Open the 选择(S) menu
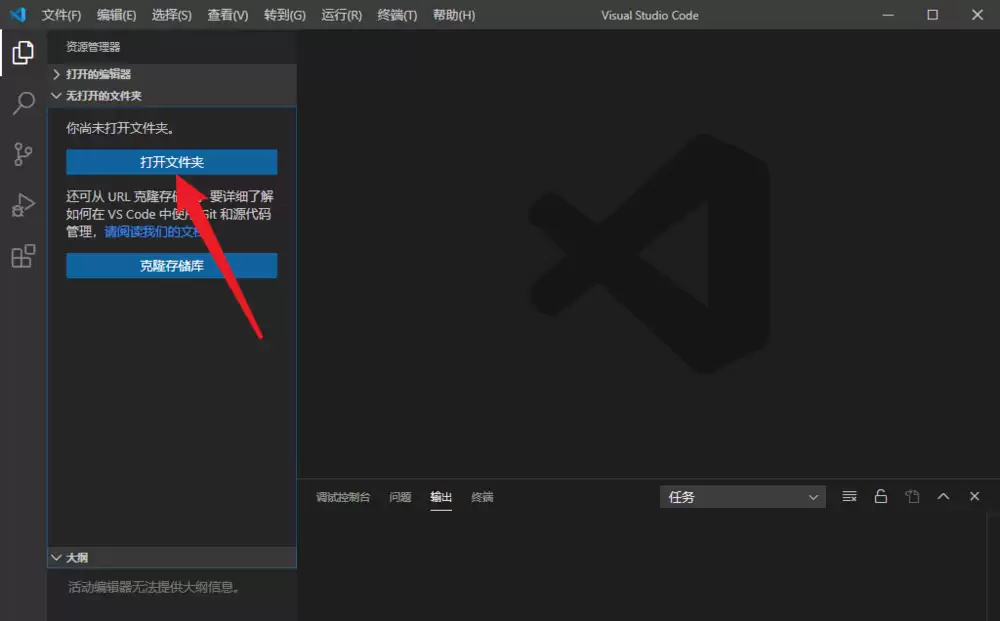 [x=171, y=15]
